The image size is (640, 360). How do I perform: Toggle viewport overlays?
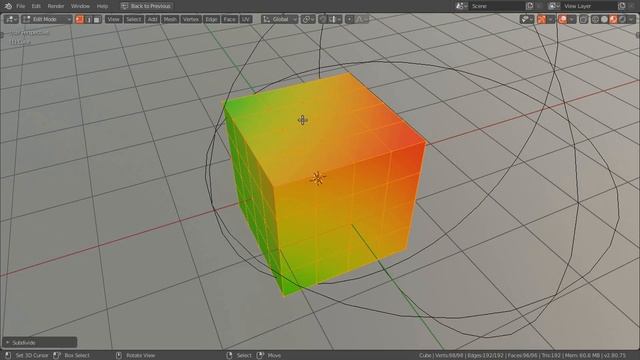pyautogui.click(x=563, y=19)
